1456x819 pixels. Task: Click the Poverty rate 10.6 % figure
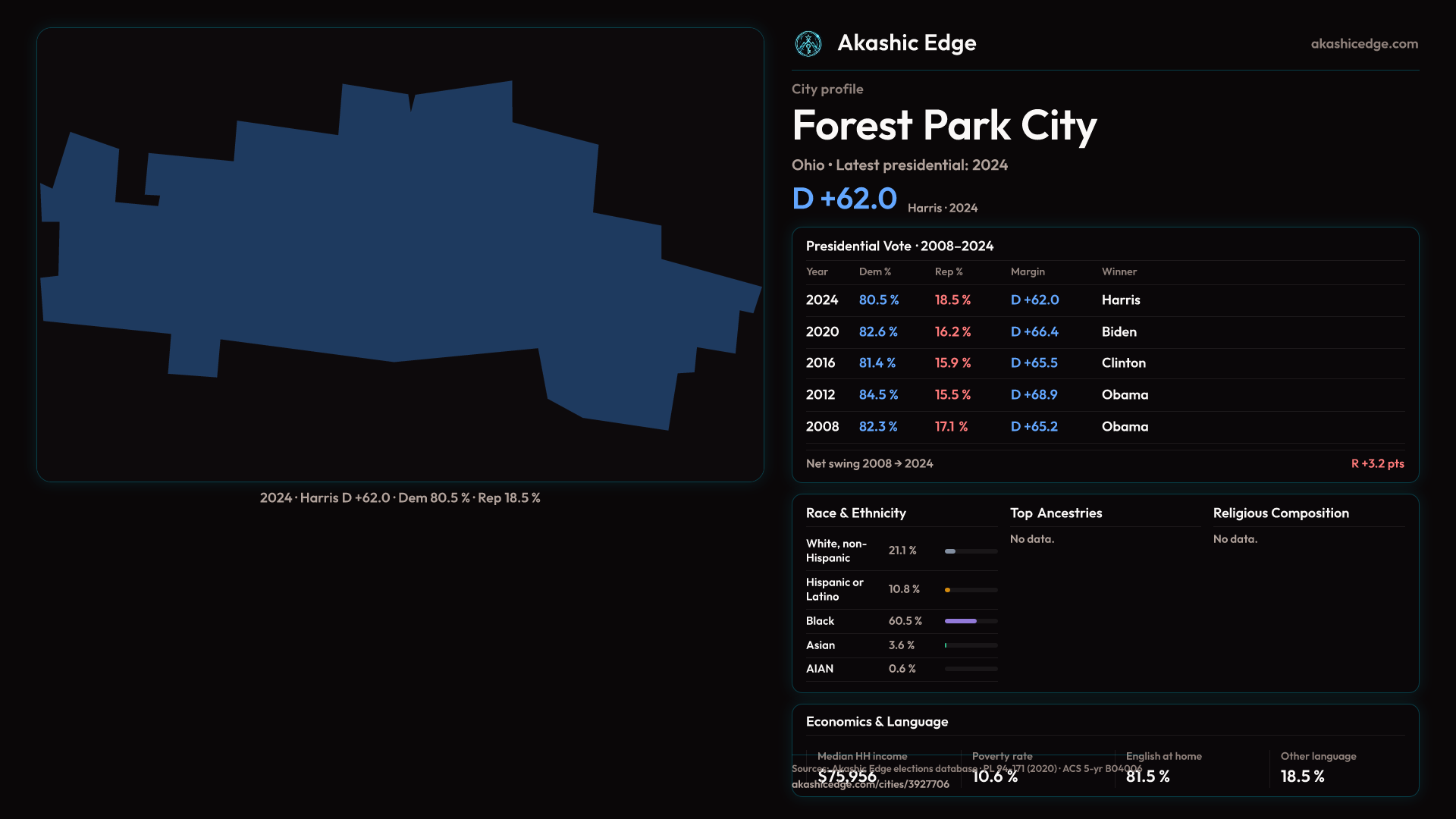(994, 777)
